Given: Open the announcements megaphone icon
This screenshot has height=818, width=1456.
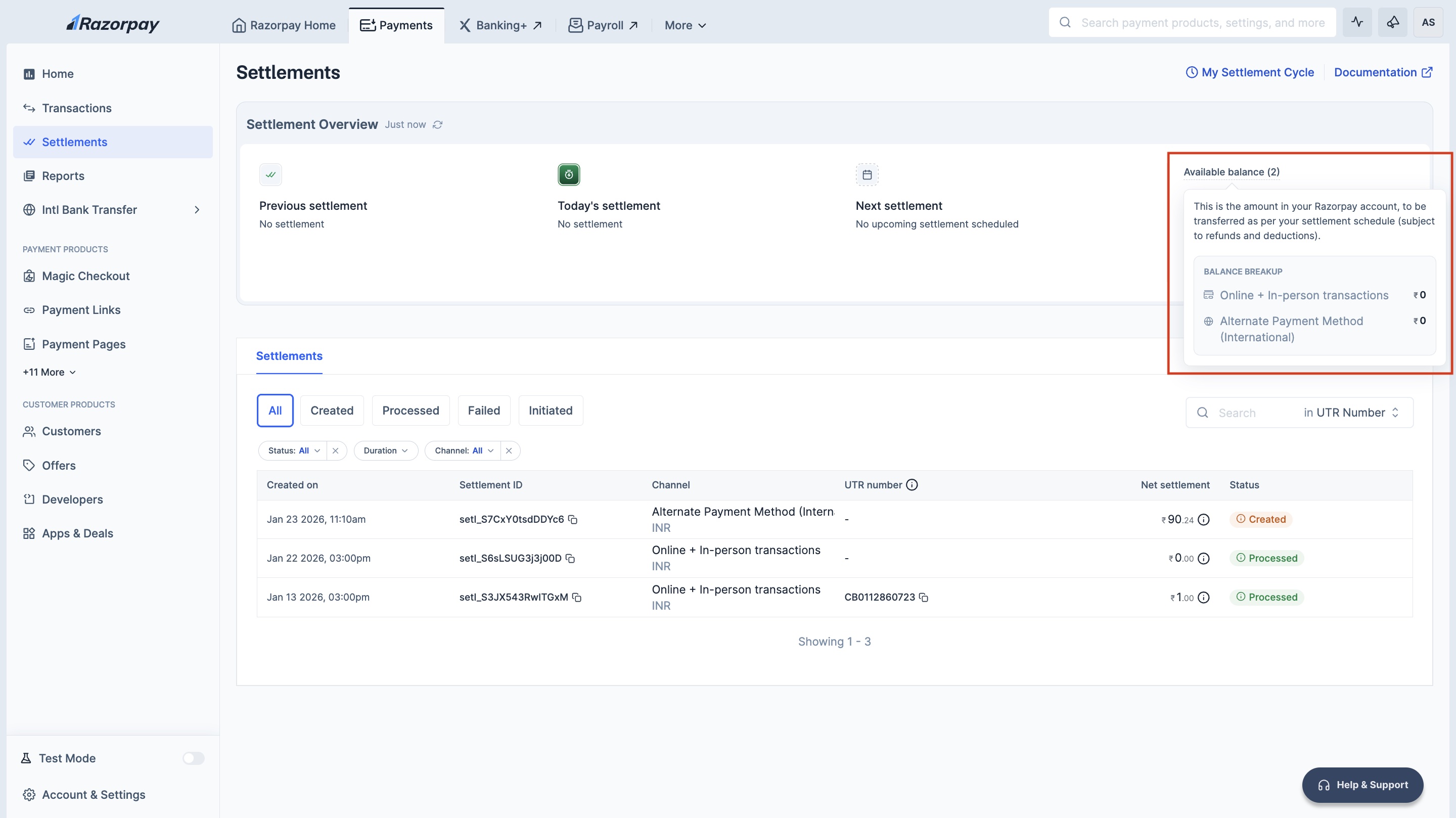Looking at the screenshot, I should (1392, 23).
